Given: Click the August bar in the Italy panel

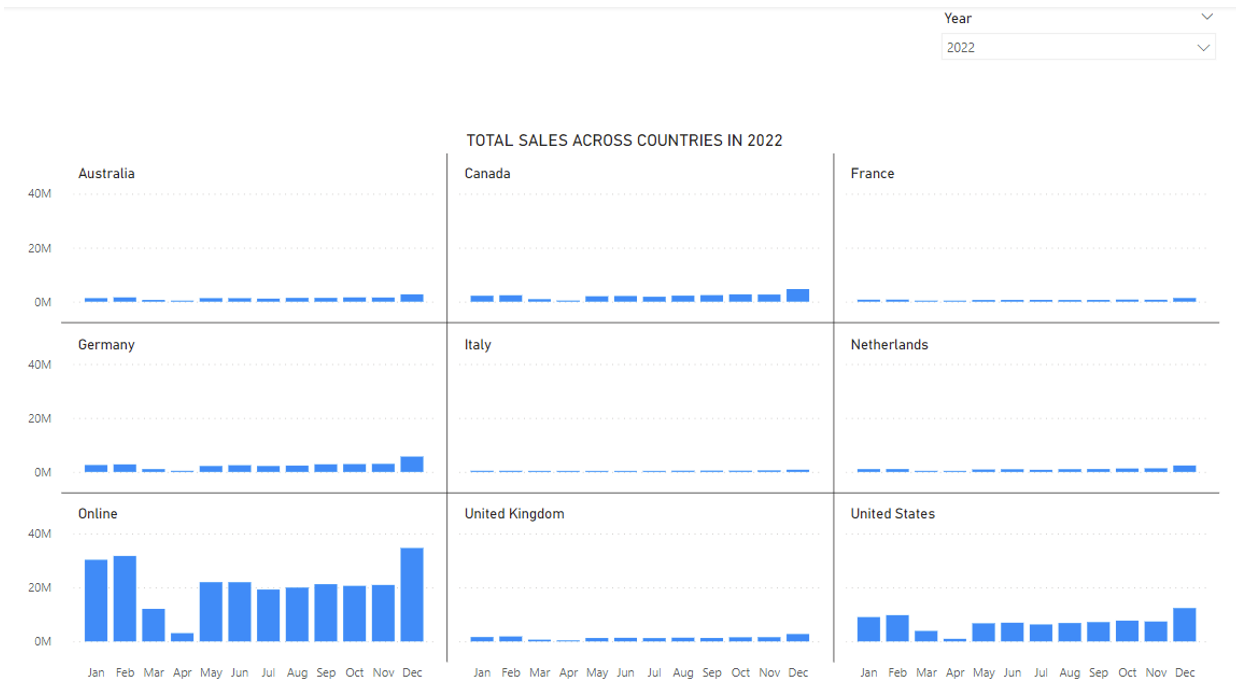Looking at the screenshot, I should tap(683, 470).
